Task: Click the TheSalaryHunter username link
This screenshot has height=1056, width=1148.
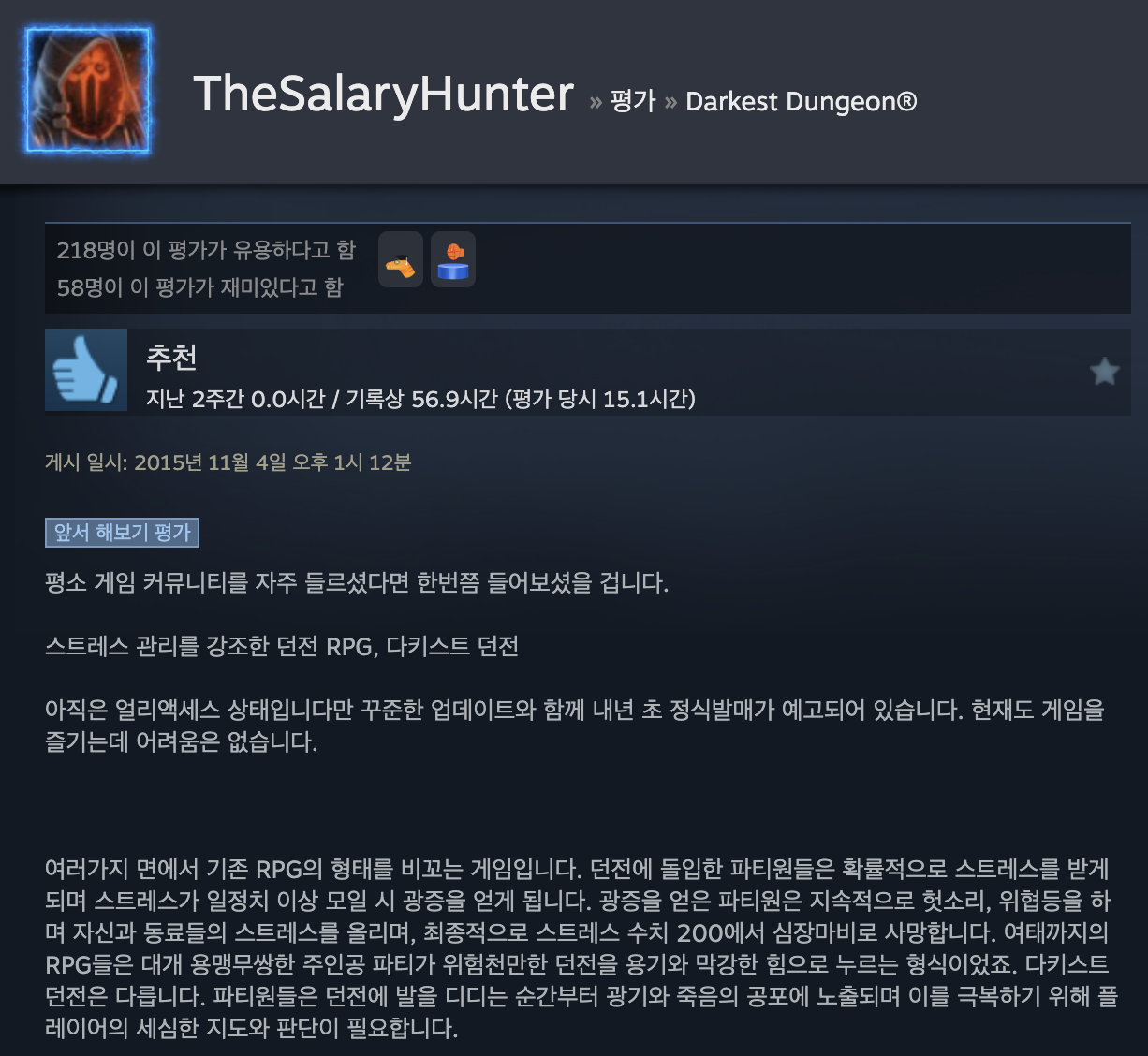Action: click(383, 94)
